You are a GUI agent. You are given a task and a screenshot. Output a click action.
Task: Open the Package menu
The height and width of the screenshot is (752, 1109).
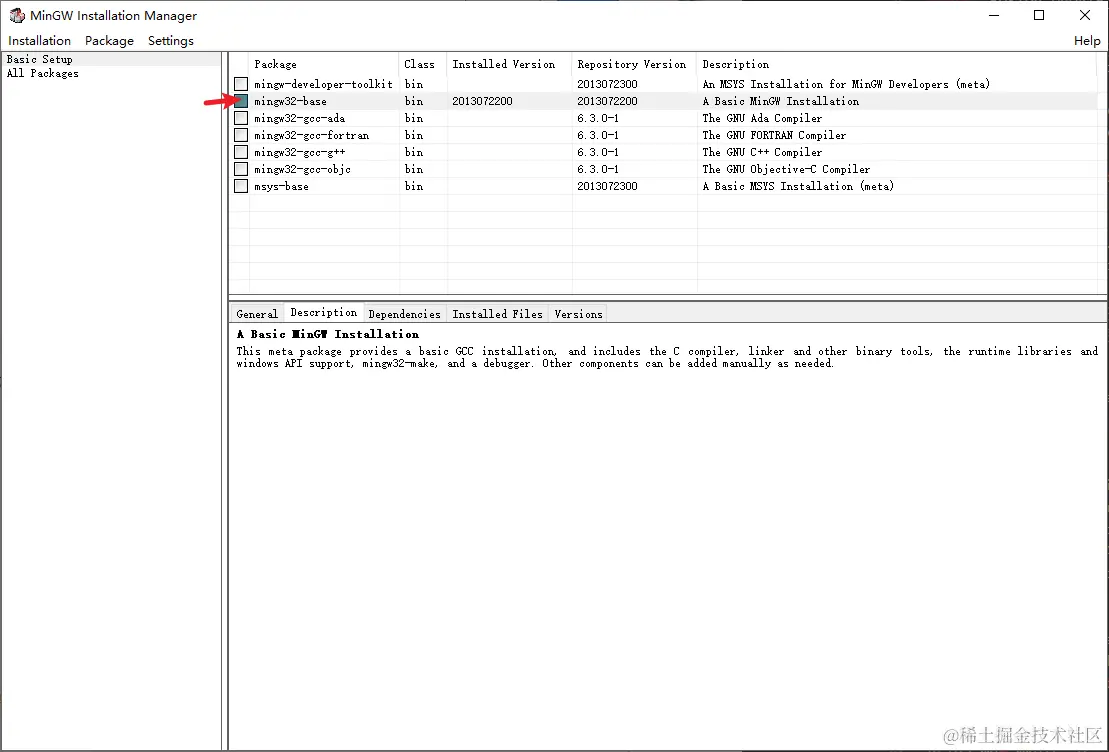(x=109, y=40)
